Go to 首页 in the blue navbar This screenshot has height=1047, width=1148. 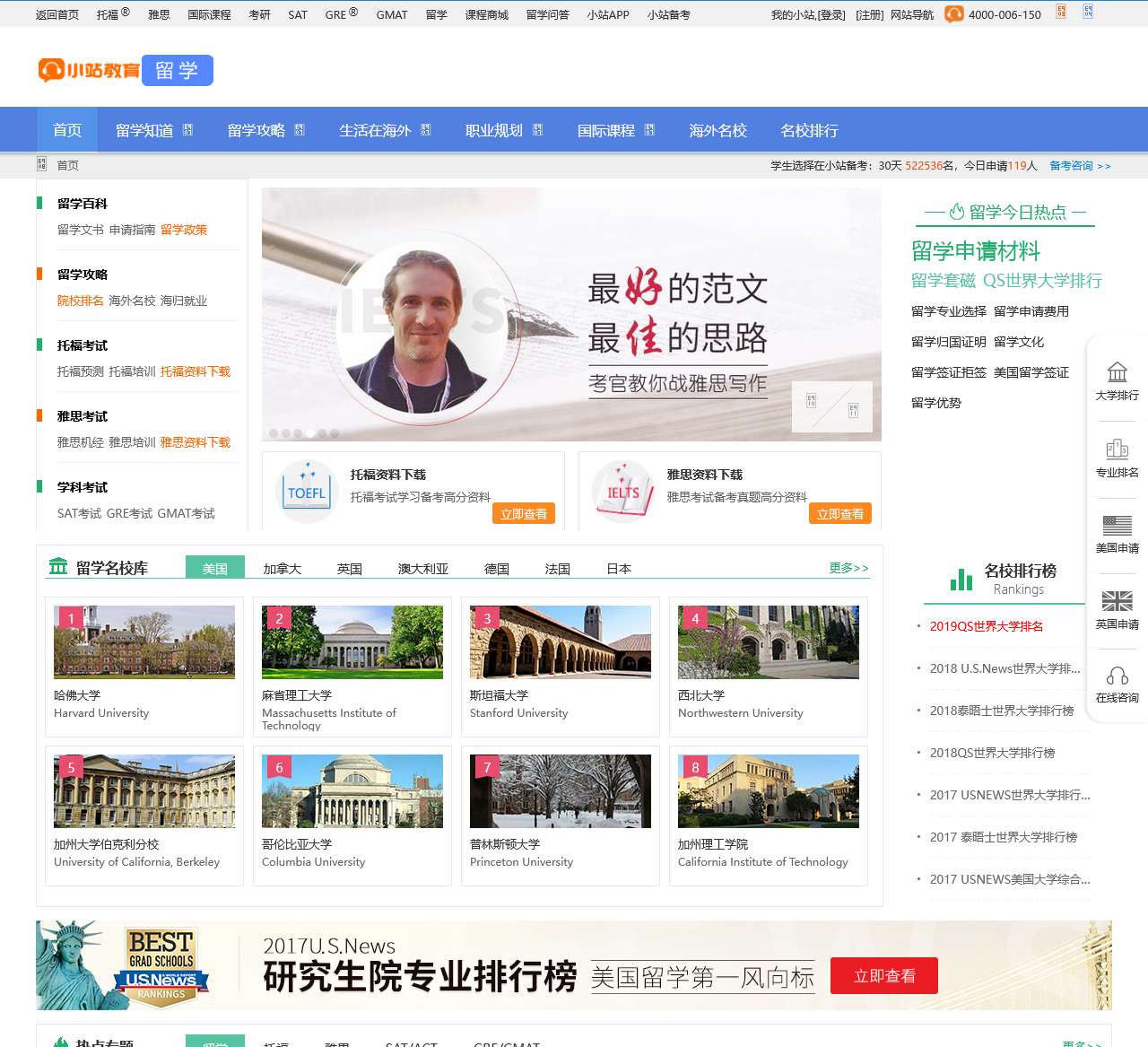click(x=67, y=130)
